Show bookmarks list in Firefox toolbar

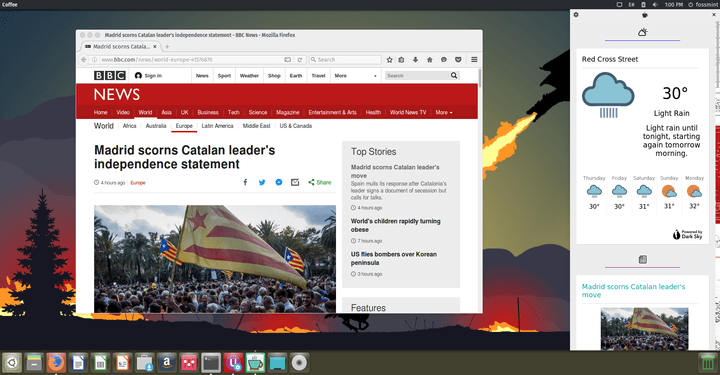tap(401, 60)
